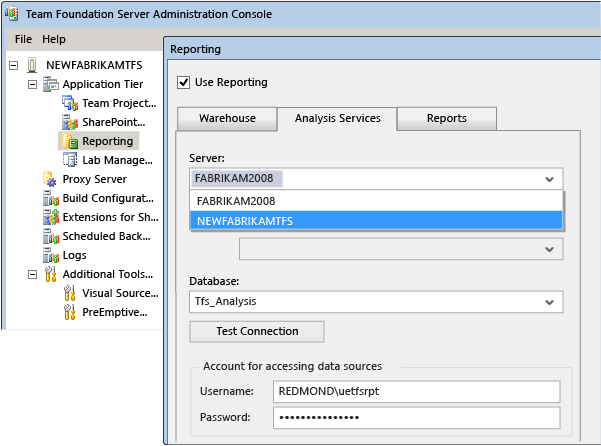Screen dimensions: 601x446
Task: Click the Proxy Server icon
Action: tap(50, 179)
